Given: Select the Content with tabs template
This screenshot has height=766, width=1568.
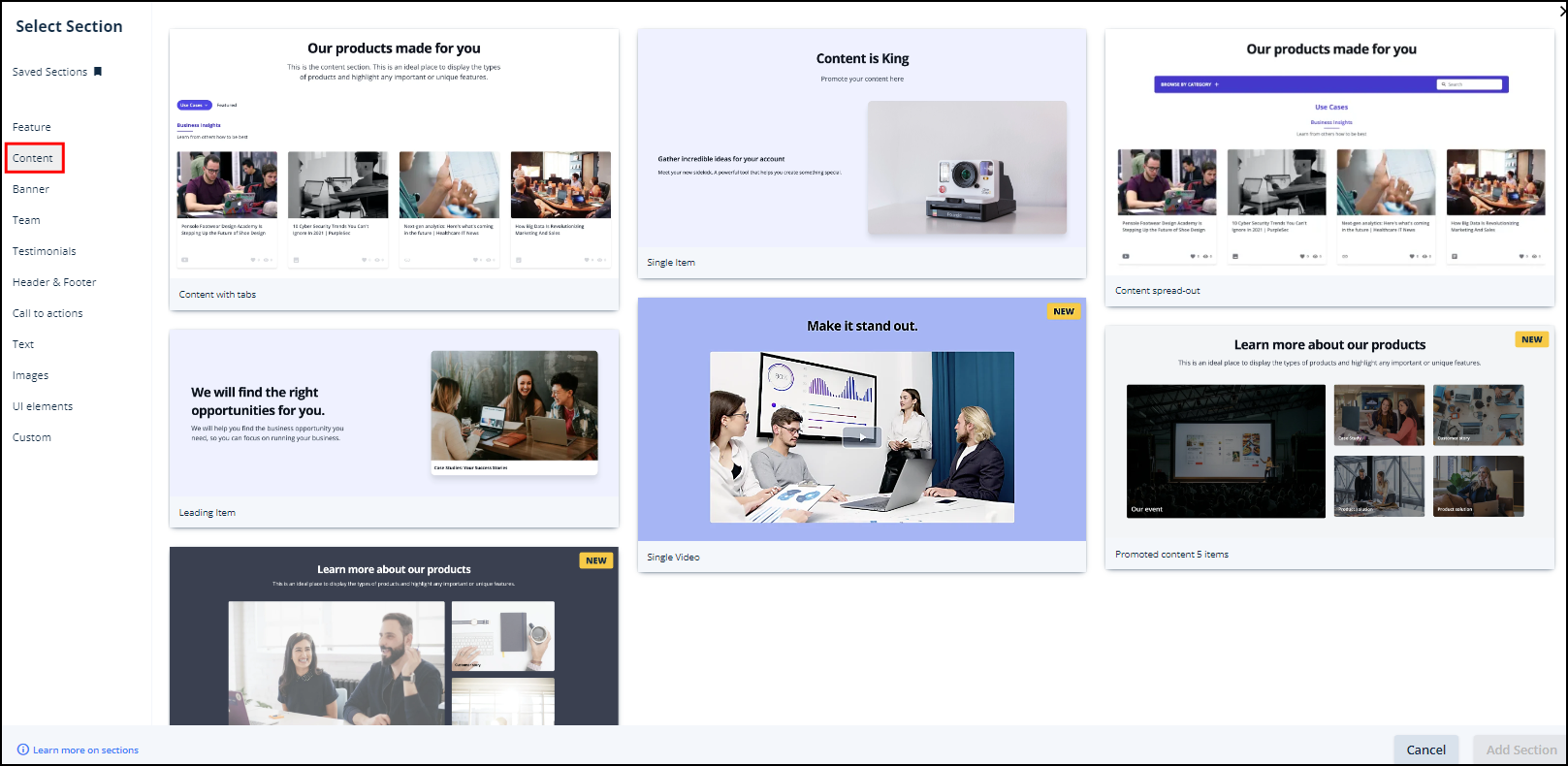Looking at the screenshot, I should [x=394, y=170].
